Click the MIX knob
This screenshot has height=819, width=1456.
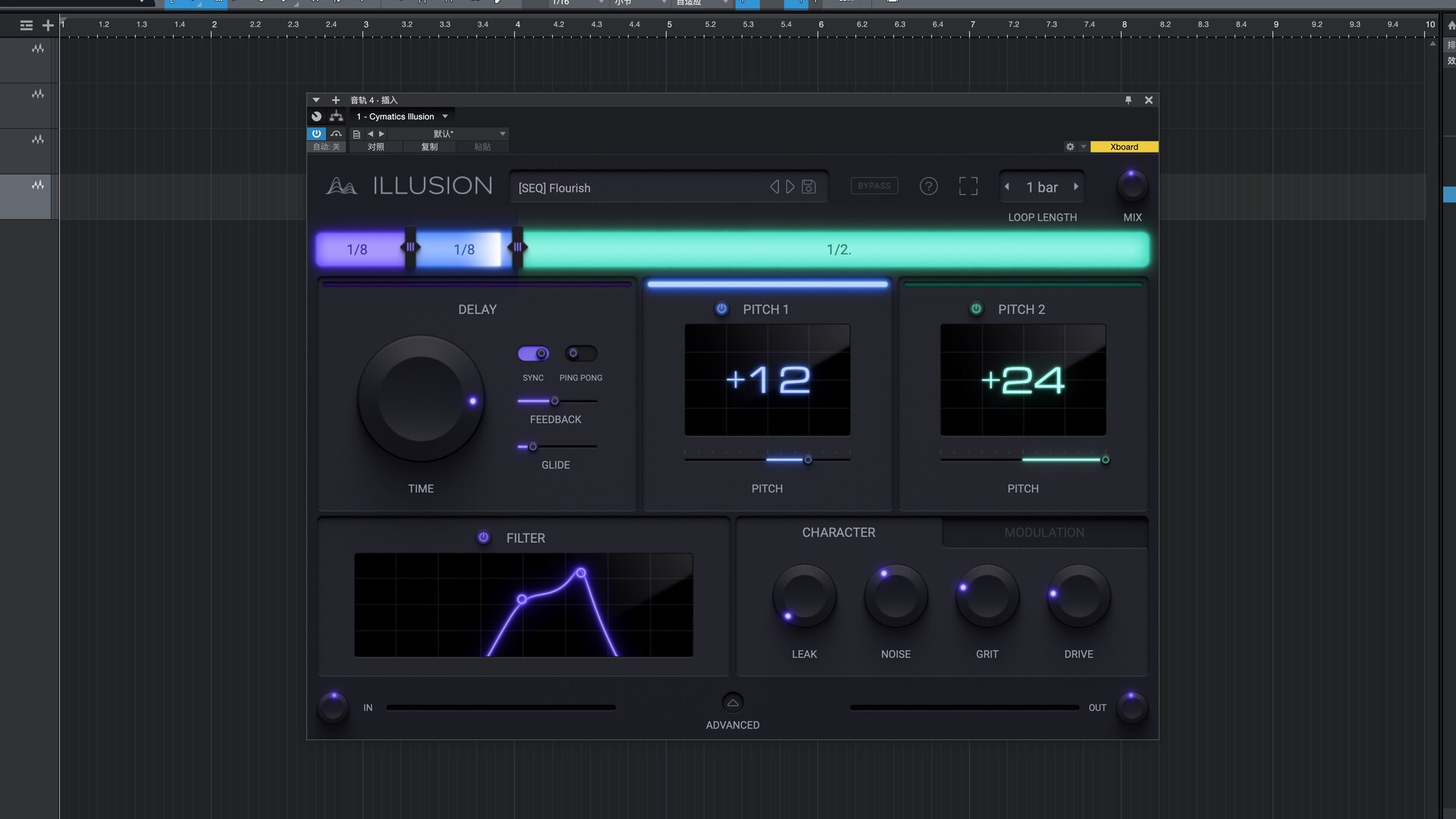point(1132,187)
